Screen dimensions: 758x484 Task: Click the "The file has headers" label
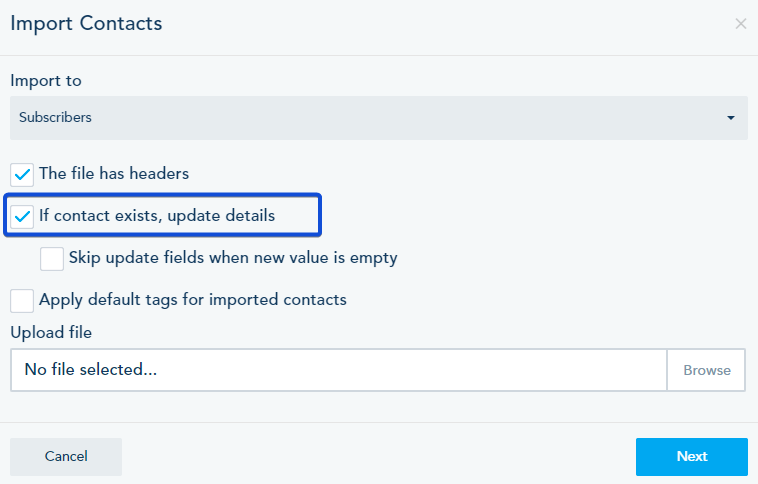(114, 174)
